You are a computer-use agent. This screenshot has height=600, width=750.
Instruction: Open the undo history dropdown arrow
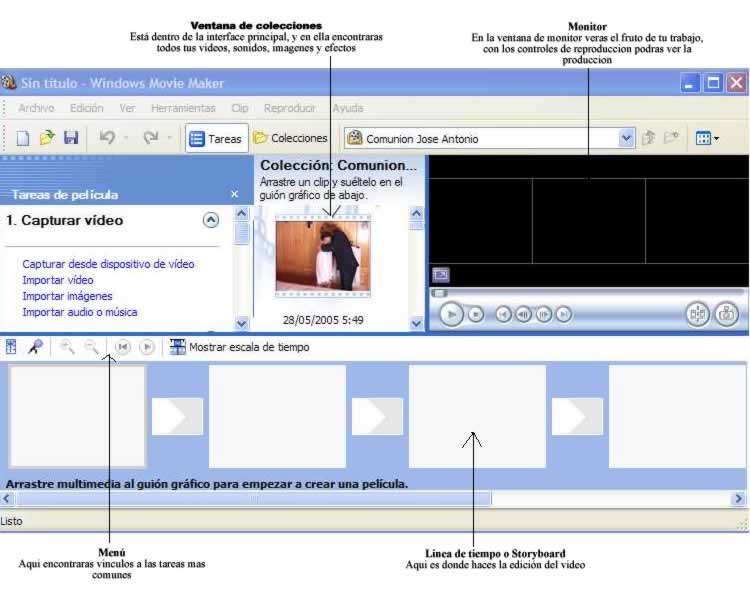pos(126,138)
